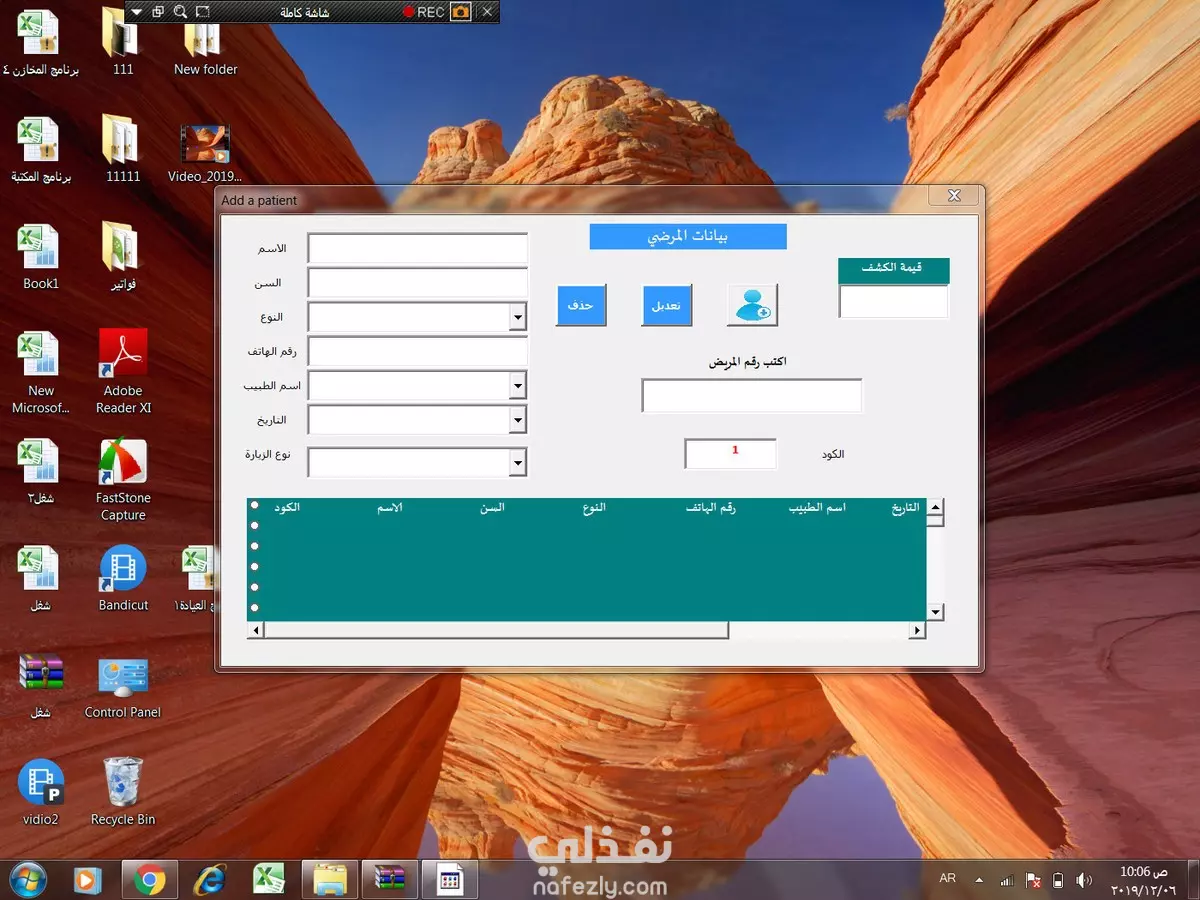The width and height of the screenshot is (1200, 900).
Task: Click the rectangle region icon on recorder bar
Action: click(x=203, y=12)
